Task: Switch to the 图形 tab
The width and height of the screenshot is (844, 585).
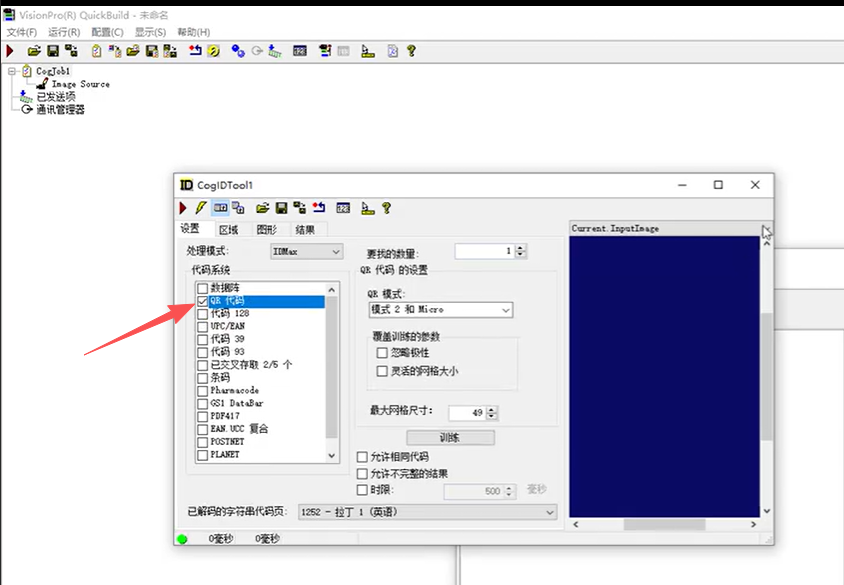Action: 266,230
